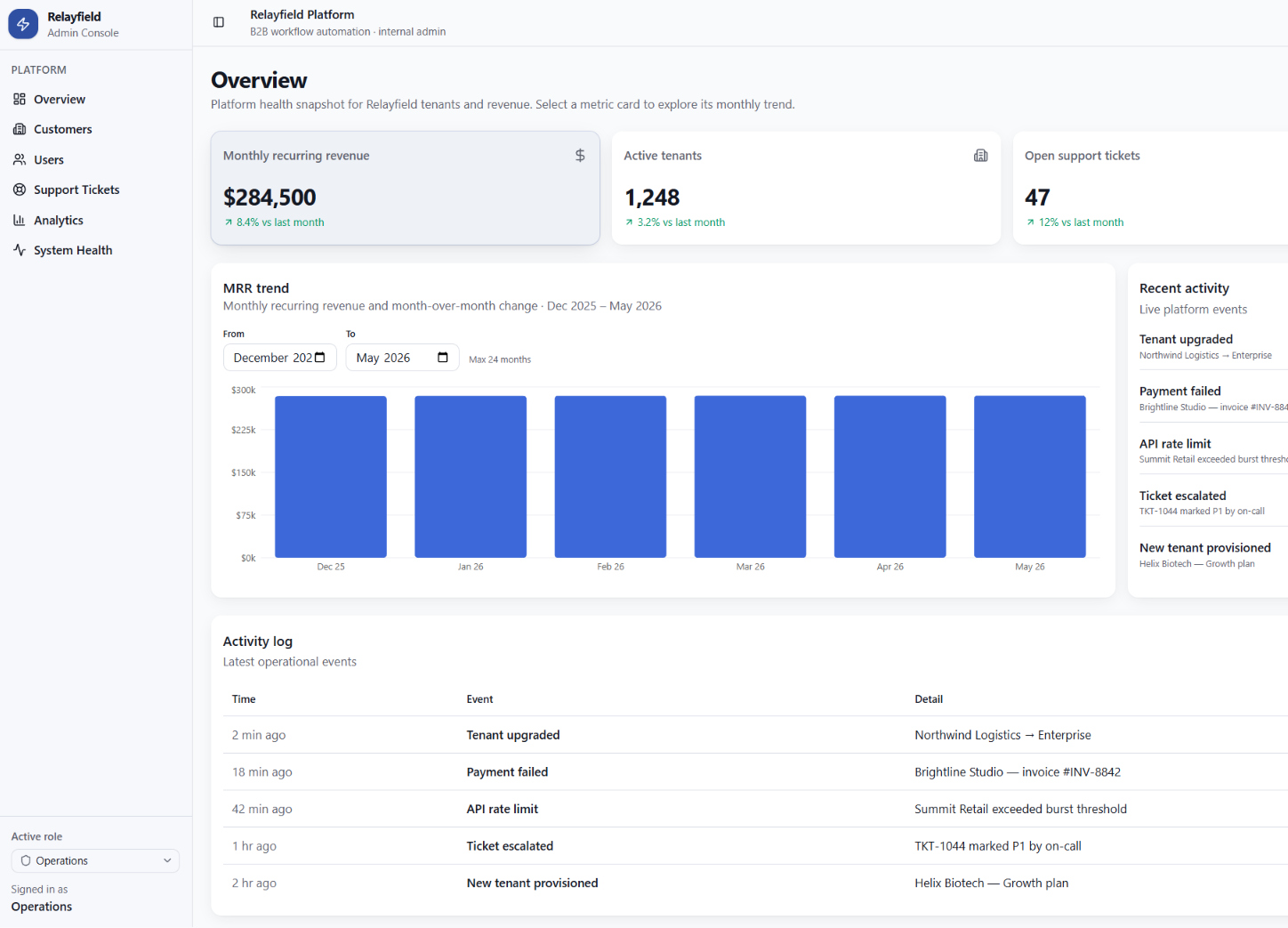Click New tenant provisioned in Recent activity
Viewport: 1288px width, 928px height.
tap(1204, 547)
